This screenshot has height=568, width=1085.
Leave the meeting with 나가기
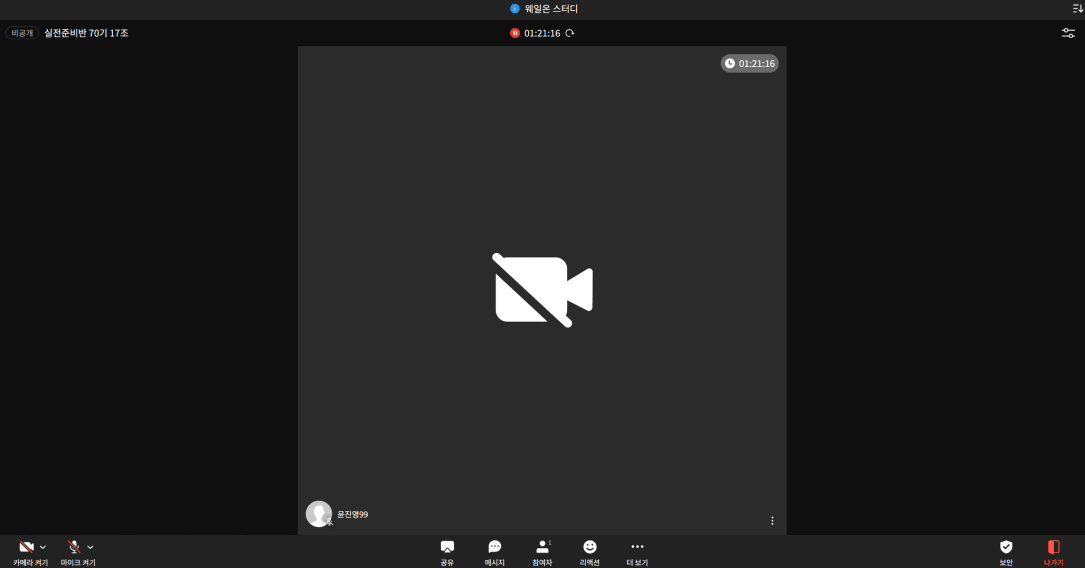click(x=1053, y=553)
